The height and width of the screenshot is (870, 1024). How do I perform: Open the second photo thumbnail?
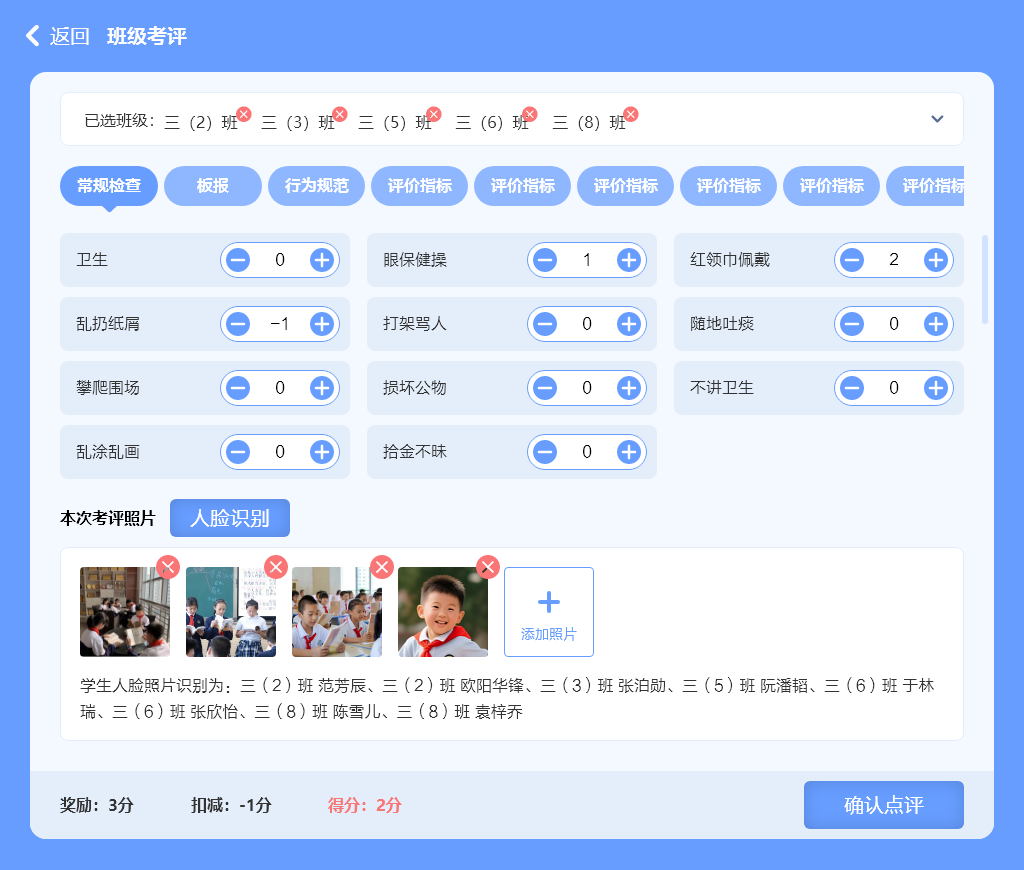pyautogui.click(x=231, y=612)
